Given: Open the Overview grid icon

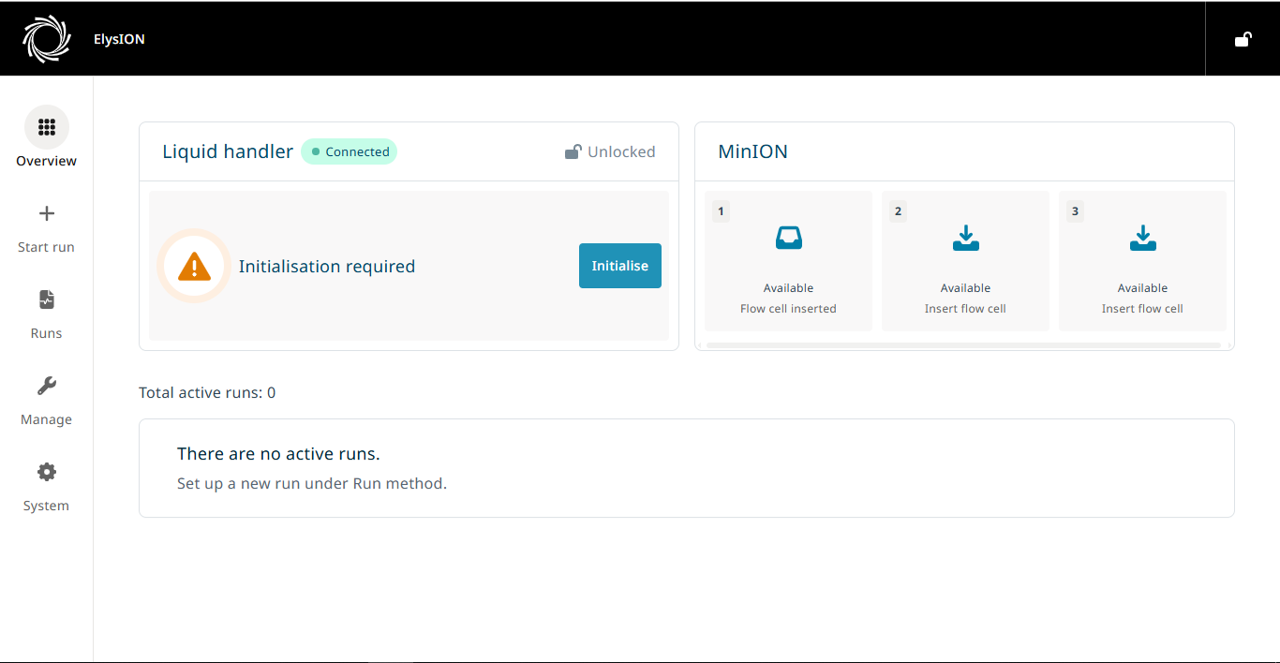Looking at the screenshot, I should (46, 127).
